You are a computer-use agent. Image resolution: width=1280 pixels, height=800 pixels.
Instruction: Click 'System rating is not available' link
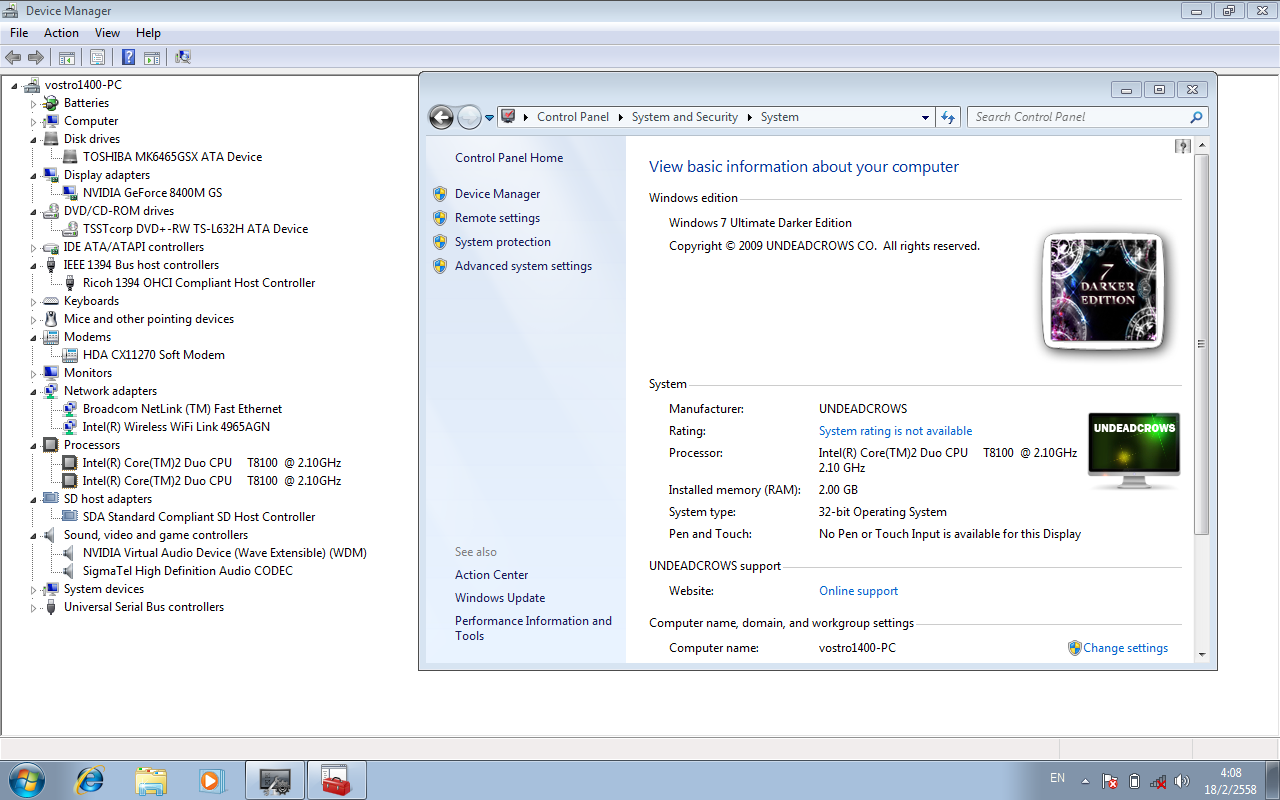pyautogui.click(x=895, y=431)
